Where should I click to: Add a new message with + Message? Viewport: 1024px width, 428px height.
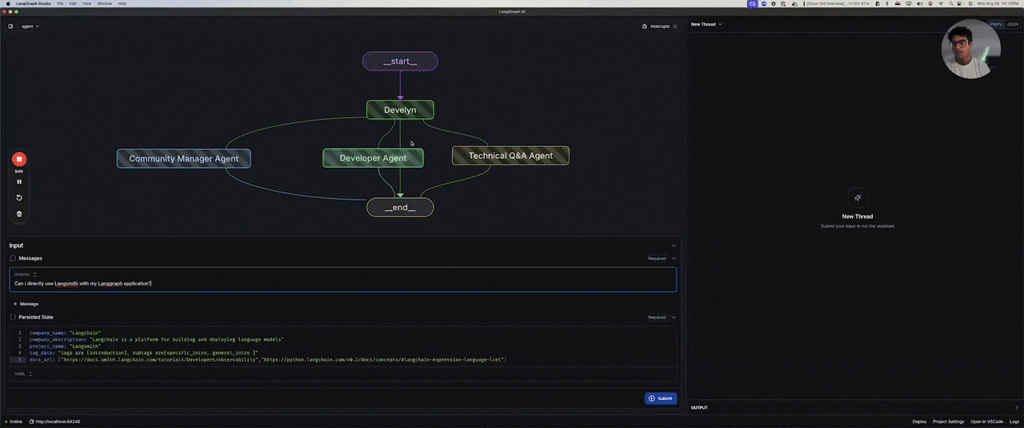click(26, 304)
